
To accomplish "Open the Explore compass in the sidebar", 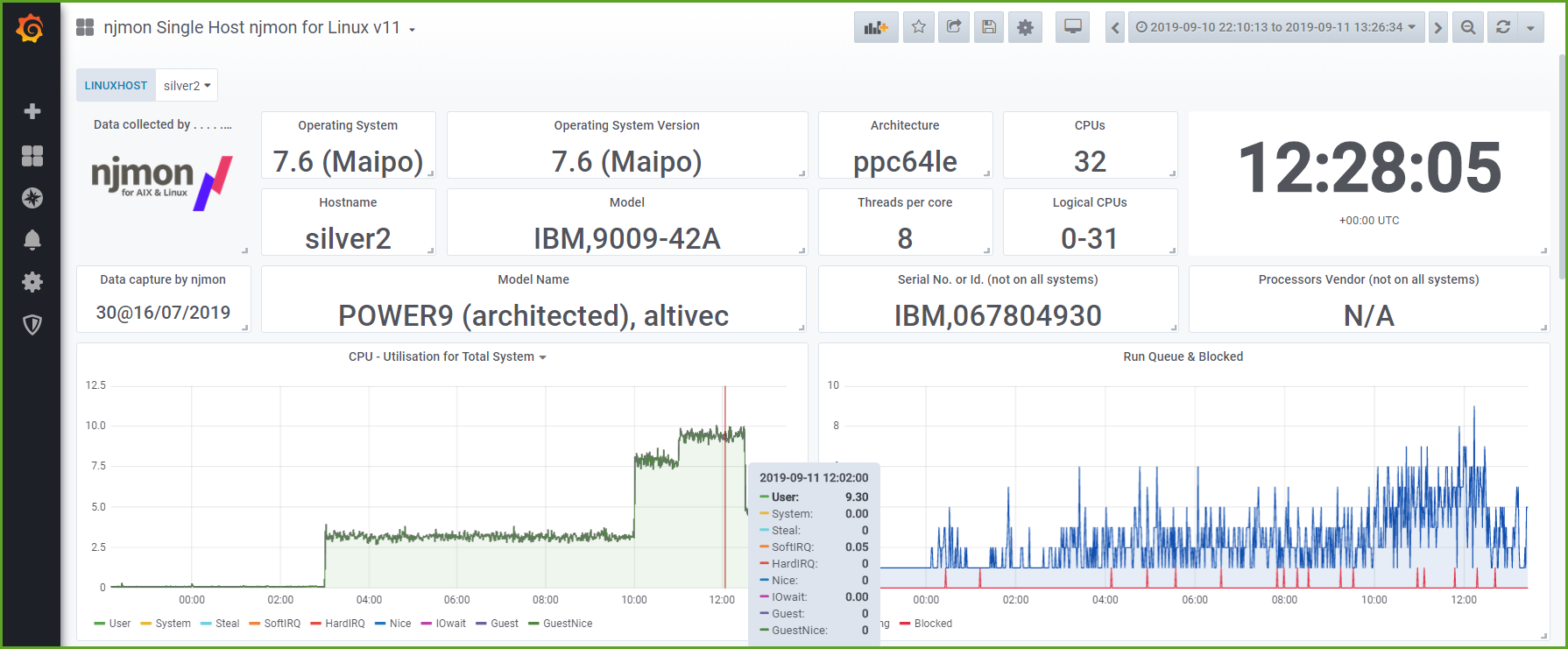I will tap(32, 198).
